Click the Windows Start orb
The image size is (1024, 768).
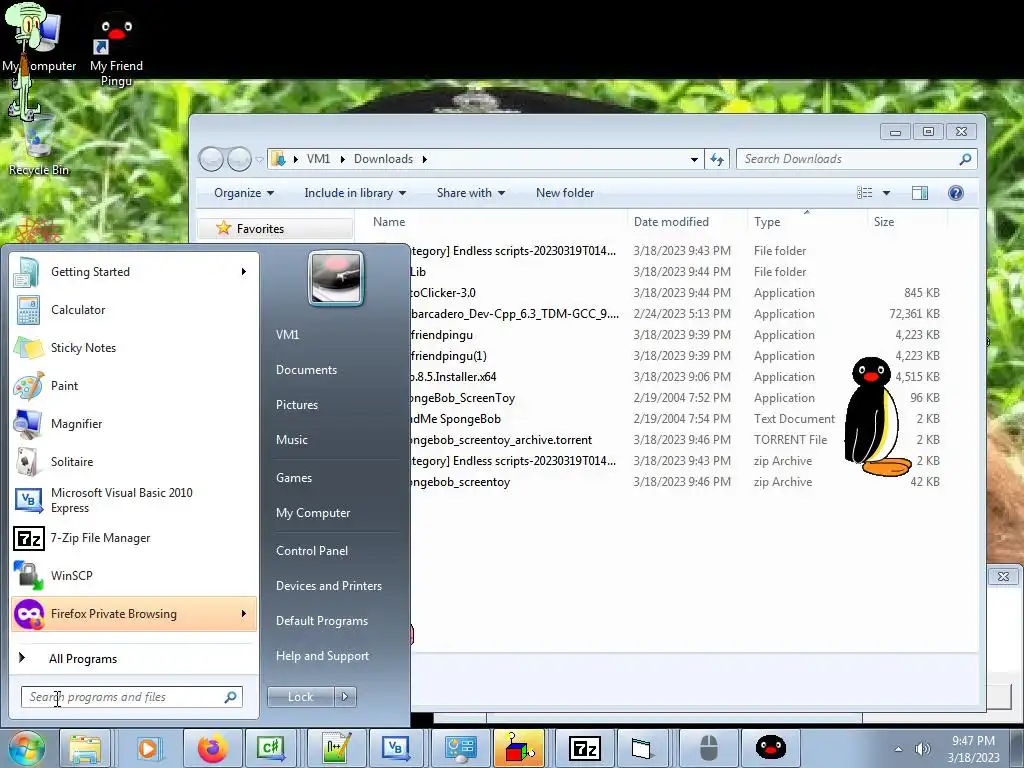tap(26, 748)
